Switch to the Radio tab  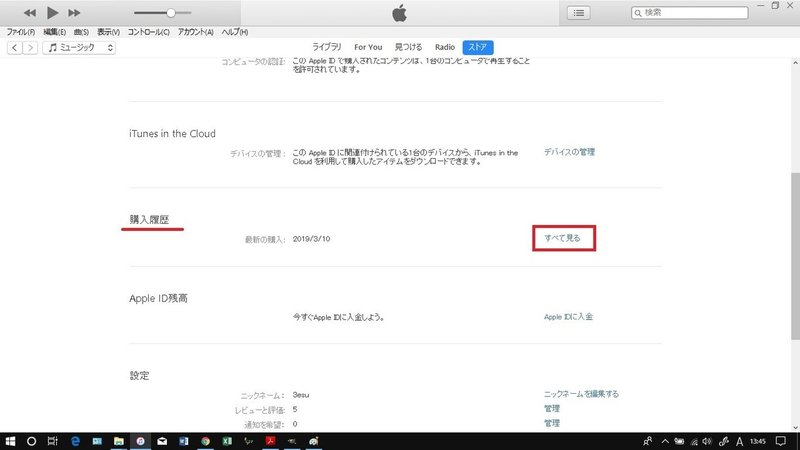point(444,47)
